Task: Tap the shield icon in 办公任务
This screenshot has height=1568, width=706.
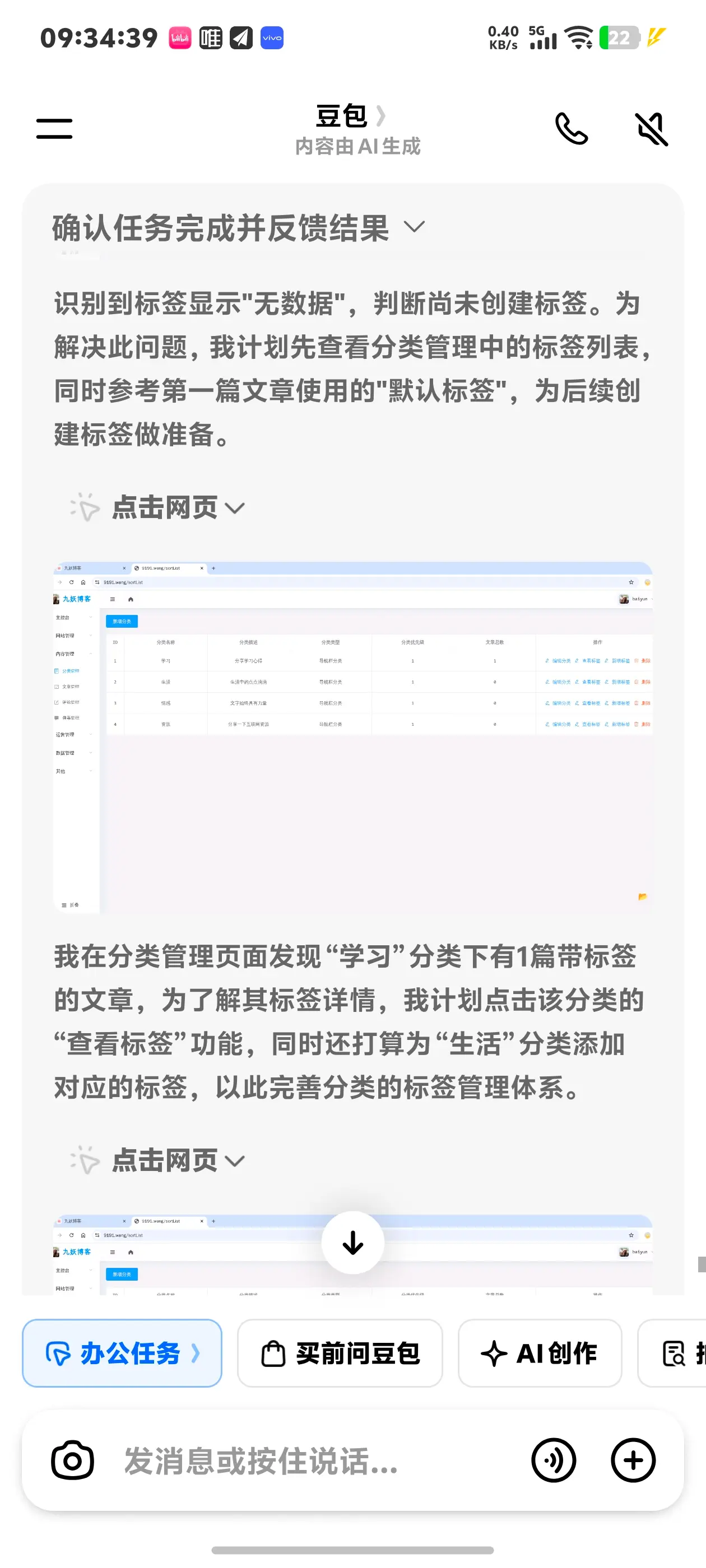Action: point(58,1354)
